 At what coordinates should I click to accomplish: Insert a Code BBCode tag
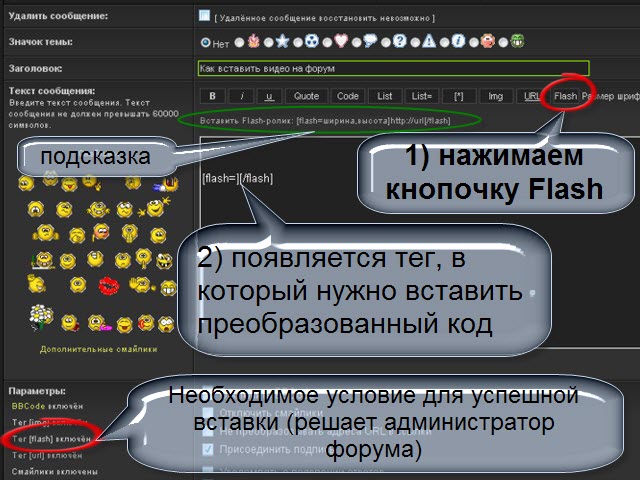pos(347,96)
